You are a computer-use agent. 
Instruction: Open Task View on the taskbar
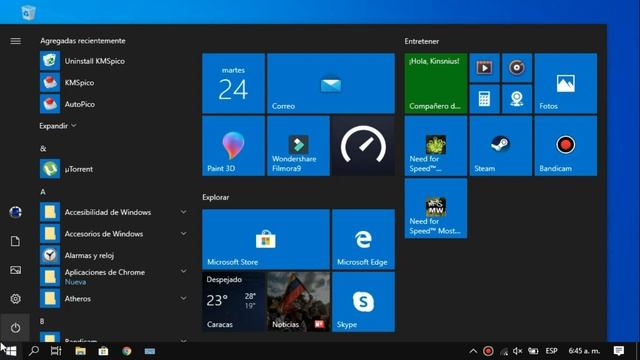56,351
